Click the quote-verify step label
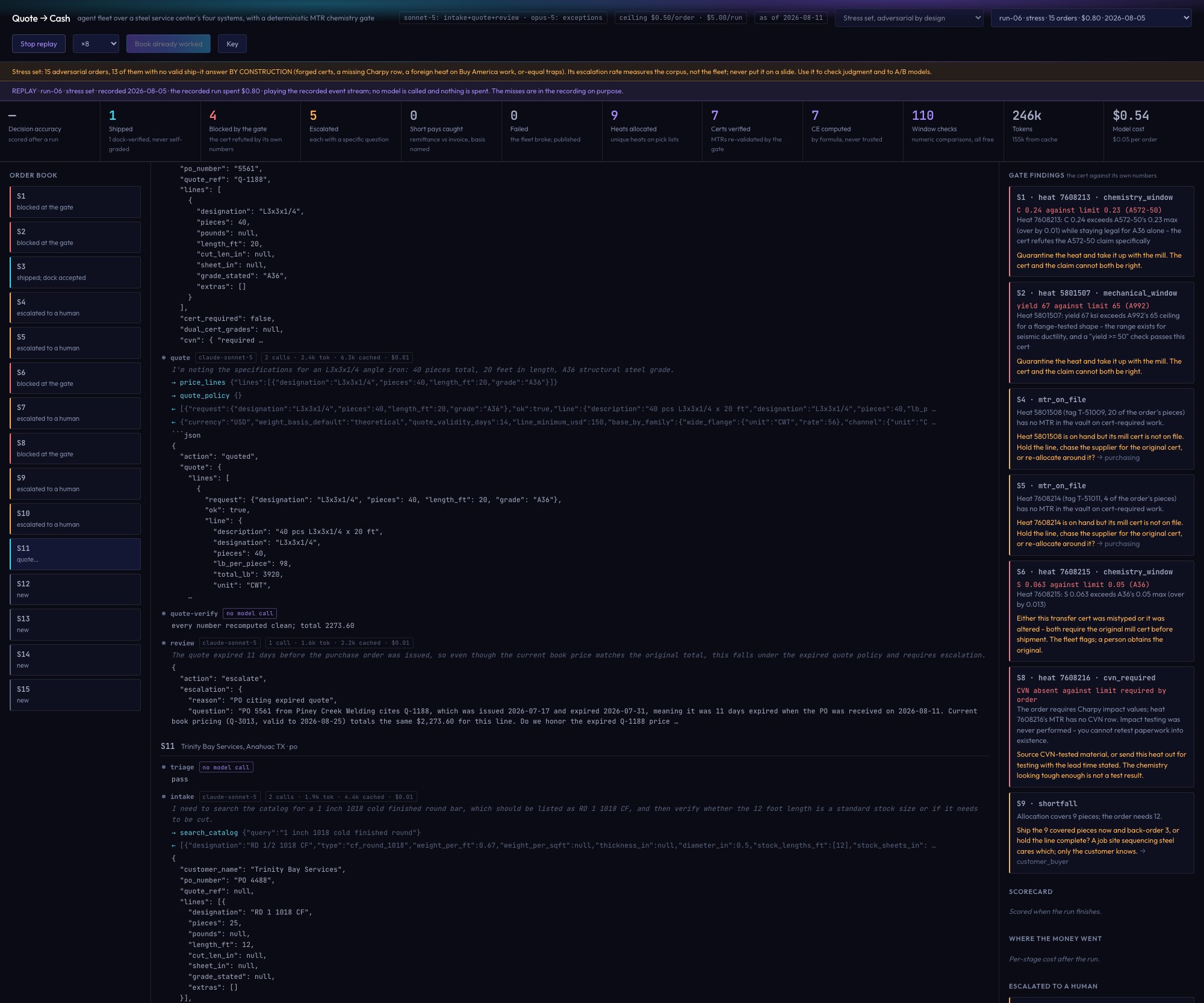This screenshot has height=1003, width=1204. [194, 613]
